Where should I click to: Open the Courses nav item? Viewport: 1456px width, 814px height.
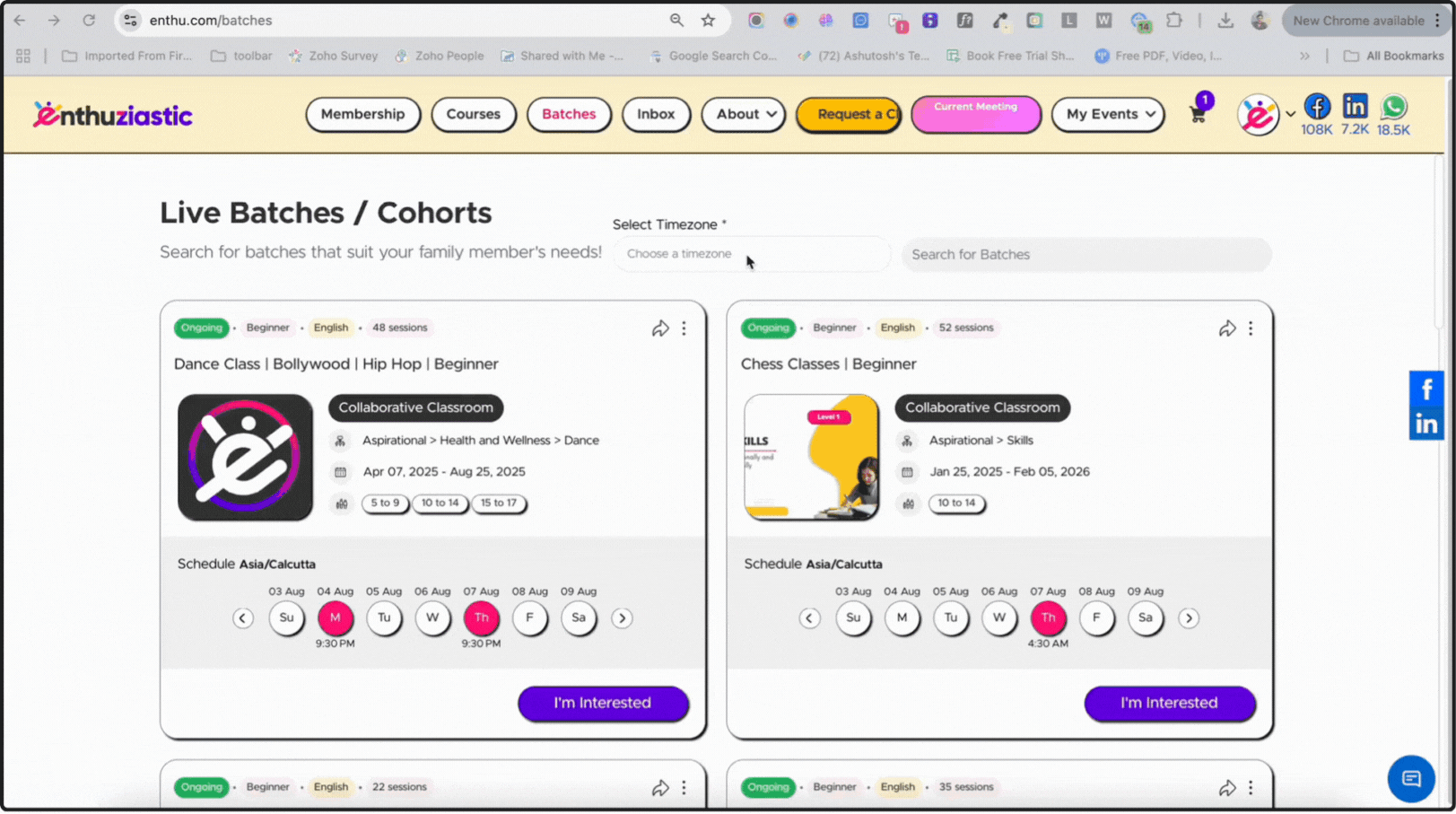[474, 114]
